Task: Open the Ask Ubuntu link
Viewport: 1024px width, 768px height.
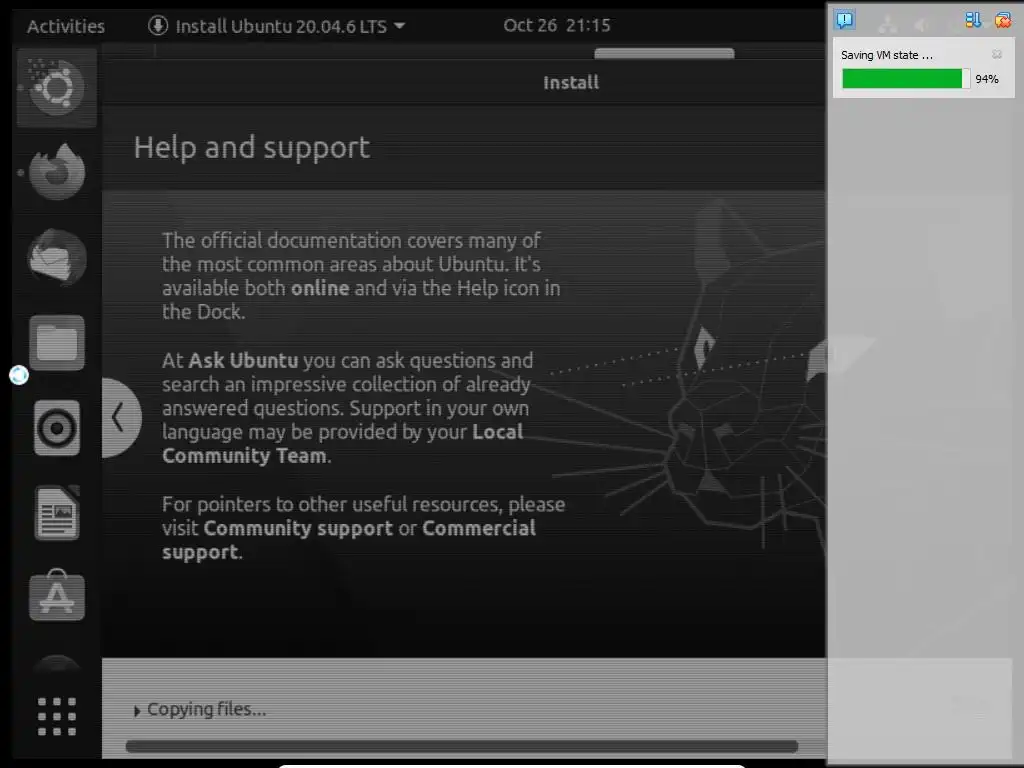Action: point(243,360)
